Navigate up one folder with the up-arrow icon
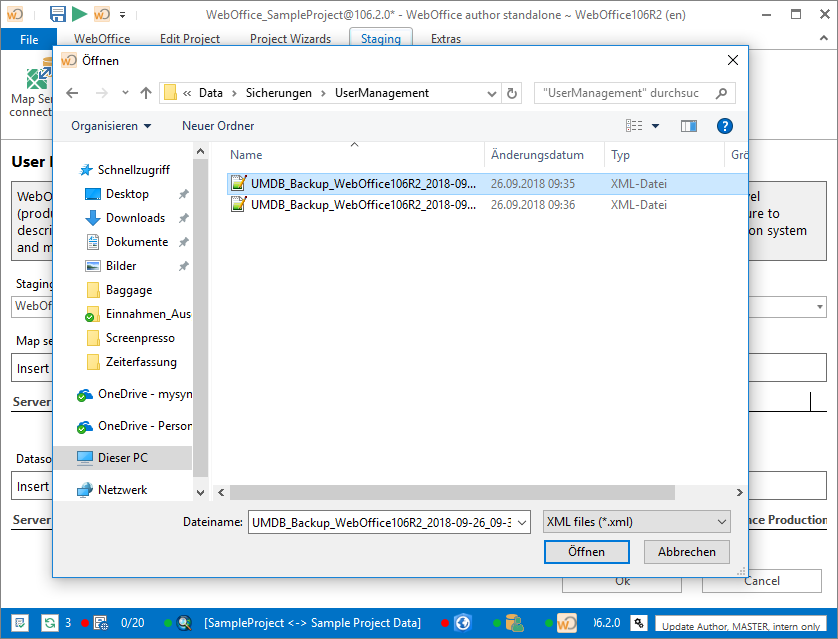 tap(146, 92)
